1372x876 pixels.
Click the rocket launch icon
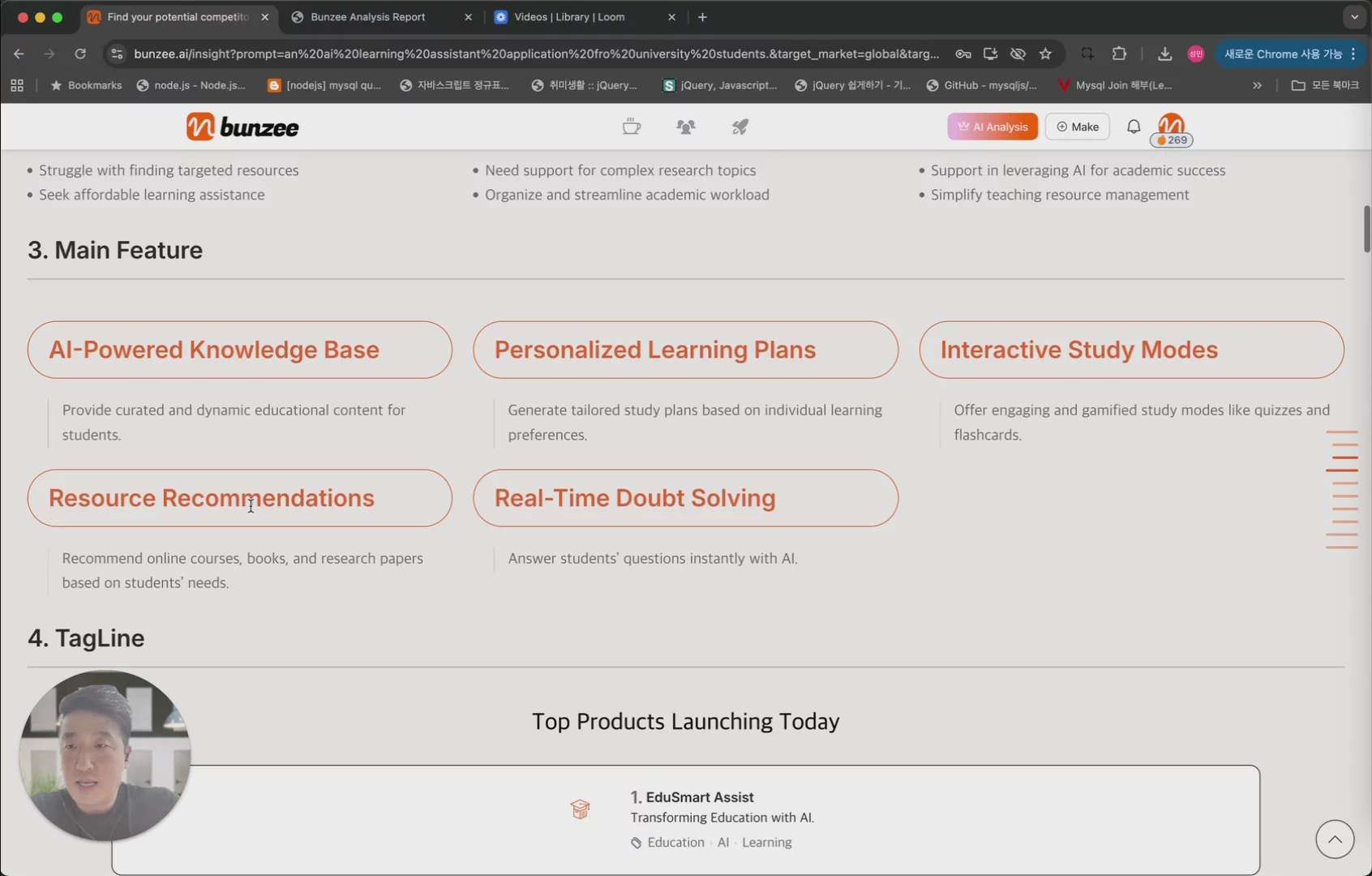(740, 127)
